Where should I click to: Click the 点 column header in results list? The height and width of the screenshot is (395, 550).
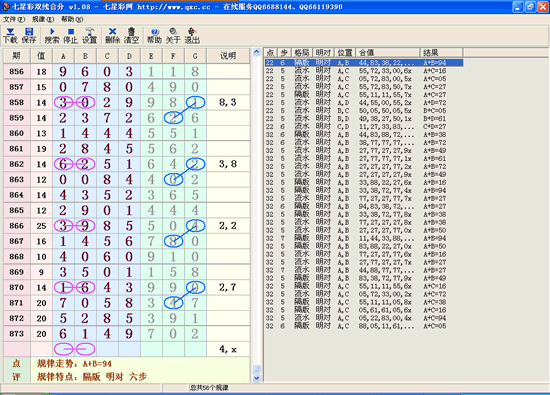270,53
